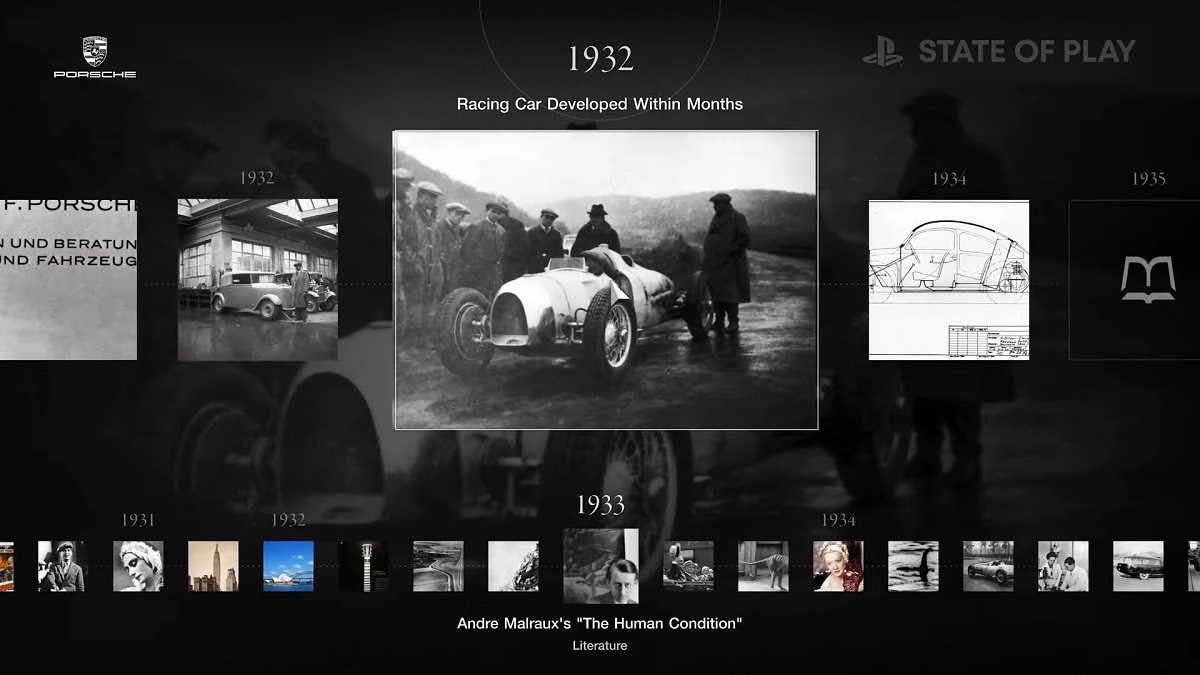
Task: Click the PlayStation logo icon
Action: [882, 52]
